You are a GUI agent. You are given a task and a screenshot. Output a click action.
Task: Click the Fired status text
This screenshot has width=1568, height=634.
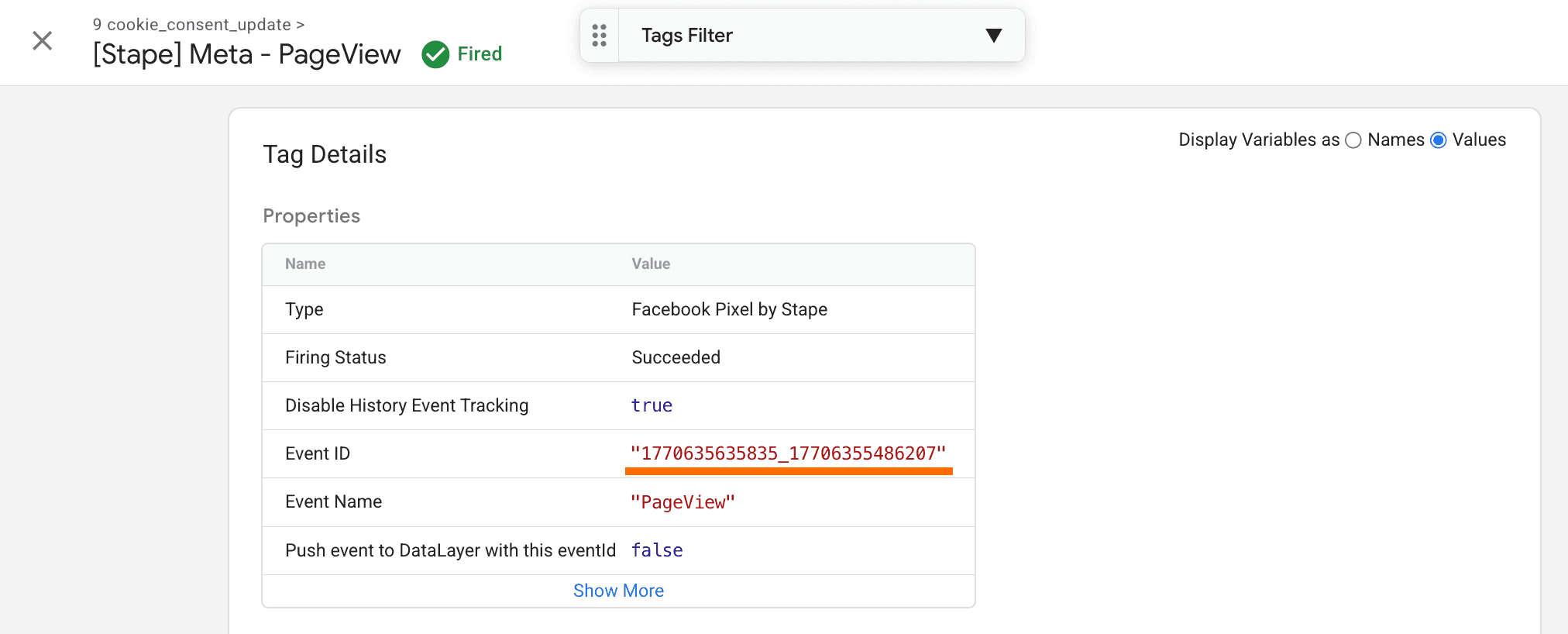[480, 54]
